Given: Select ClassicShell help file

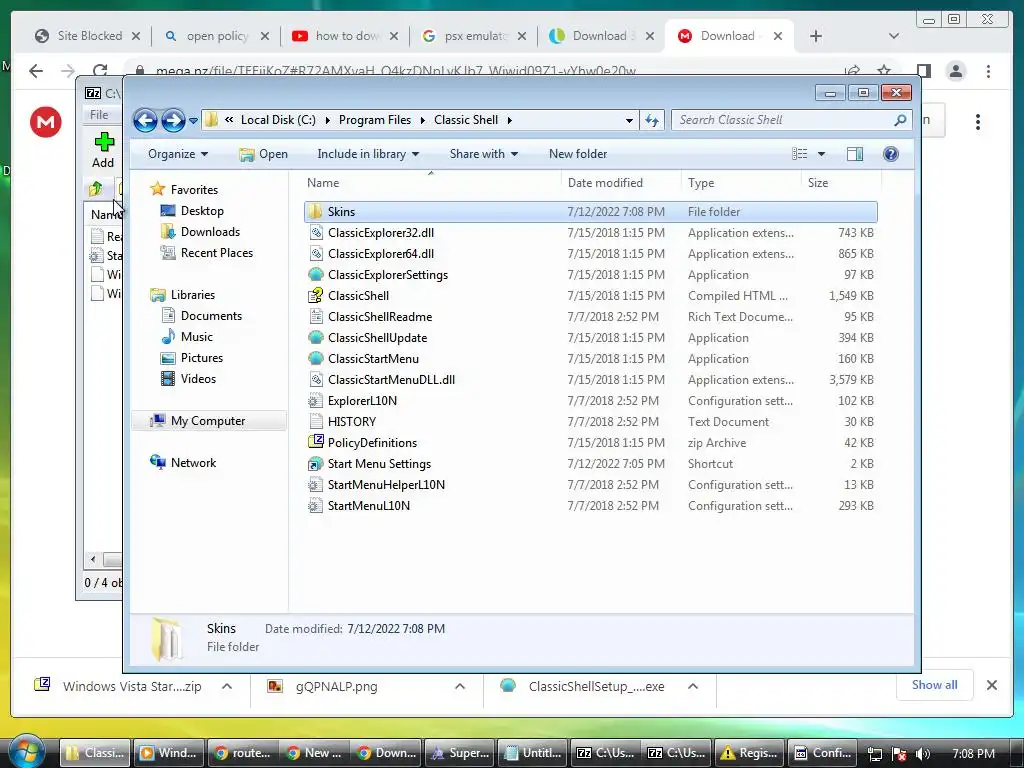Looking at the screenshot, I should pyautogui.click(x=590, y=296).
